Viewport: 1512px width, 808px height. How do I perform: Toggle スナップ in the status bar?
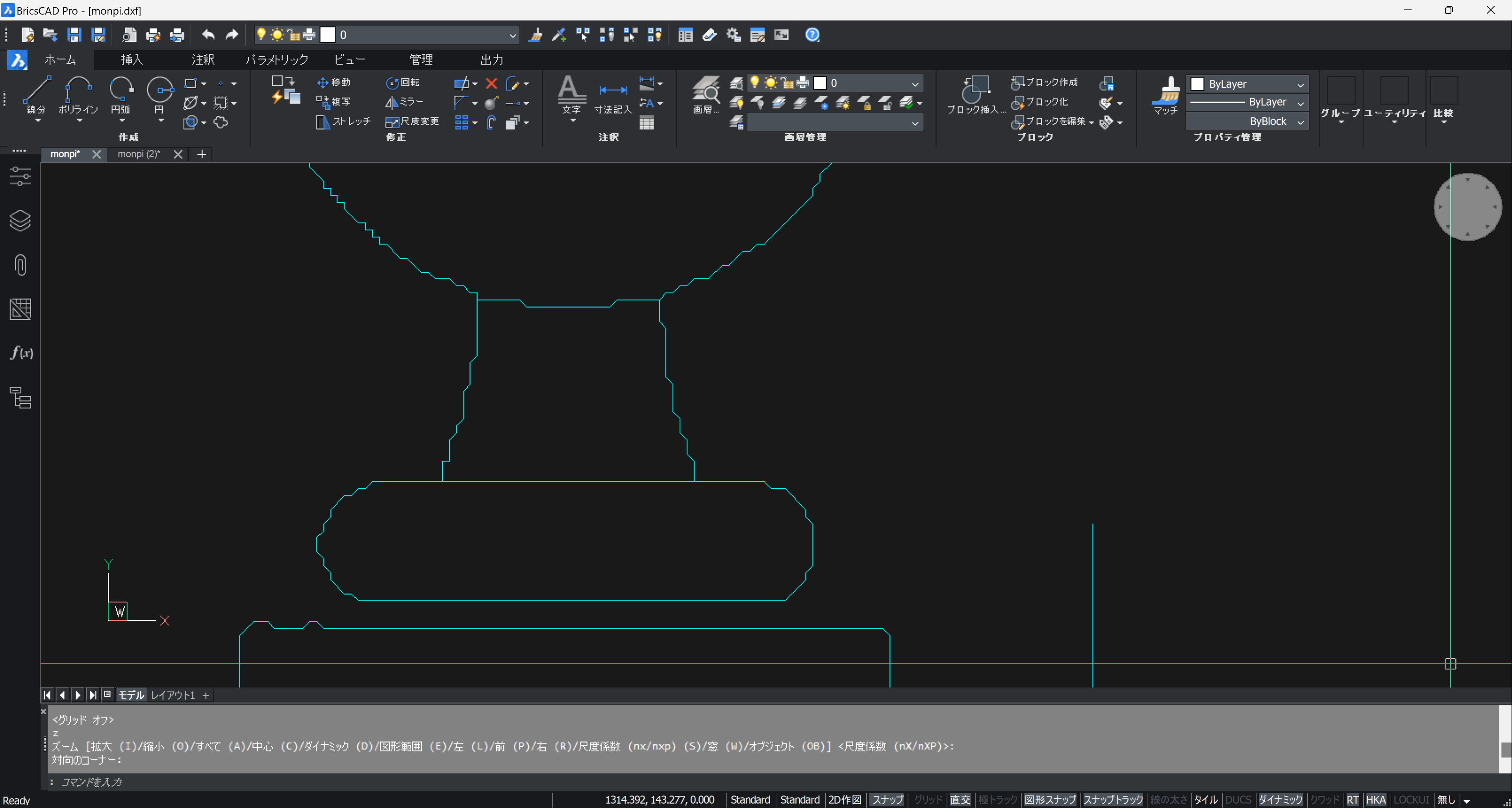pos(887,800)
